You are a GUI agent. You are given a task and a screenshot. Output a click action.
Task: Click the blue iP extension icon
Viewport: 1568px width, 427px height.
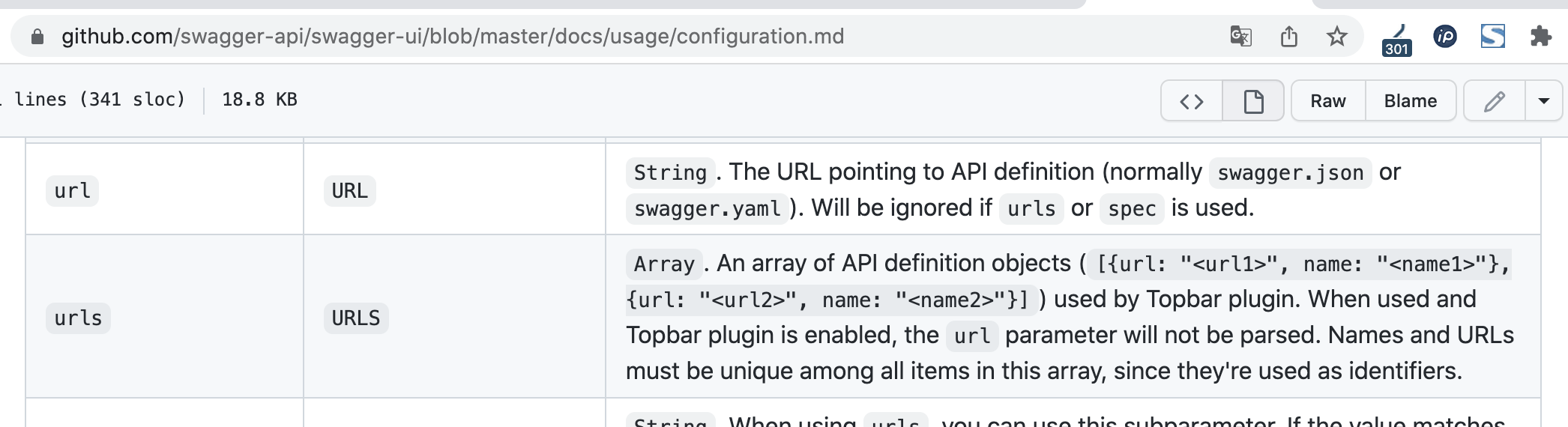point(1444,36)
